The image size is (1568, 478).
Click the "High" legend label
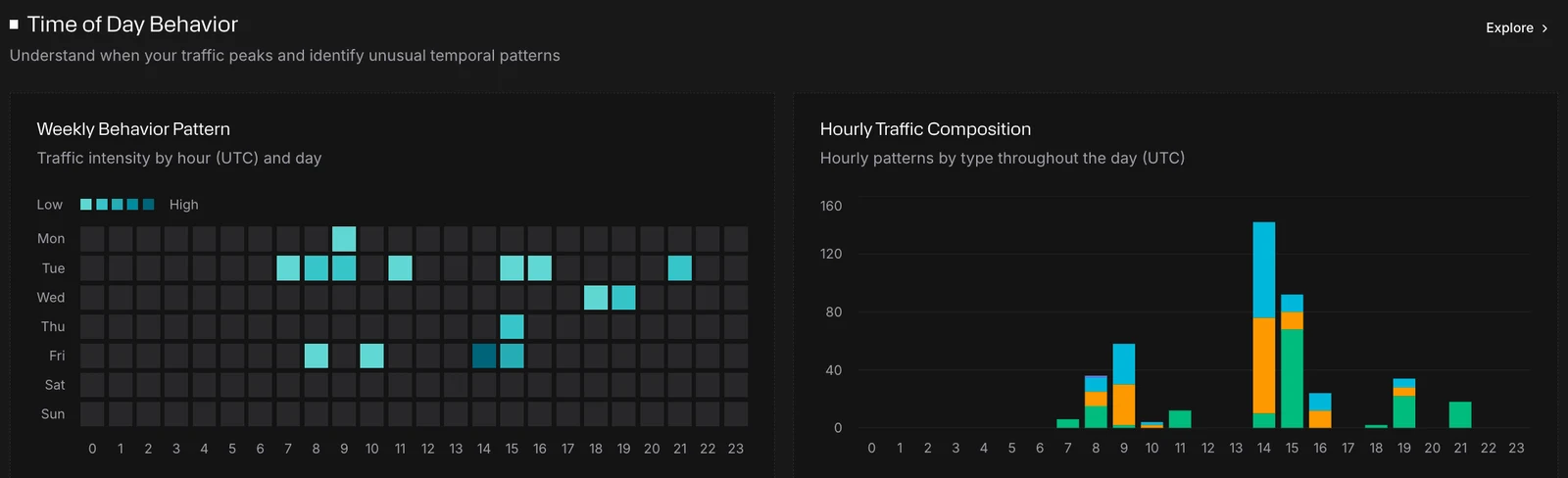coord(183,205)
